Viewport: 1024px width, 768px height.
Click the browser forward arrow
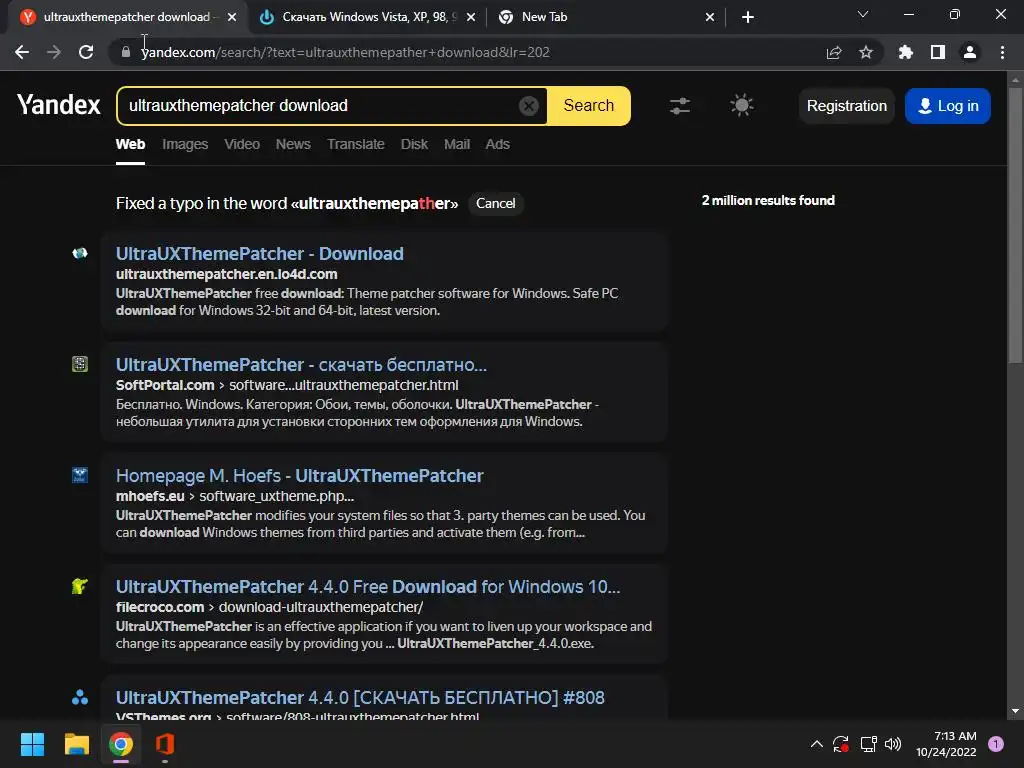(54, 52)
